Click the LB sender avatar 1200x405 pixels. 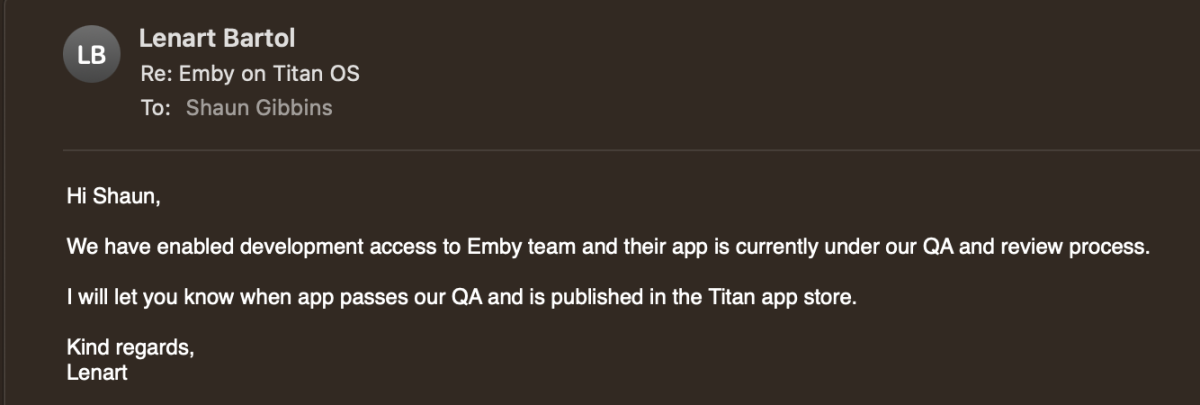(x=91, y=56)
